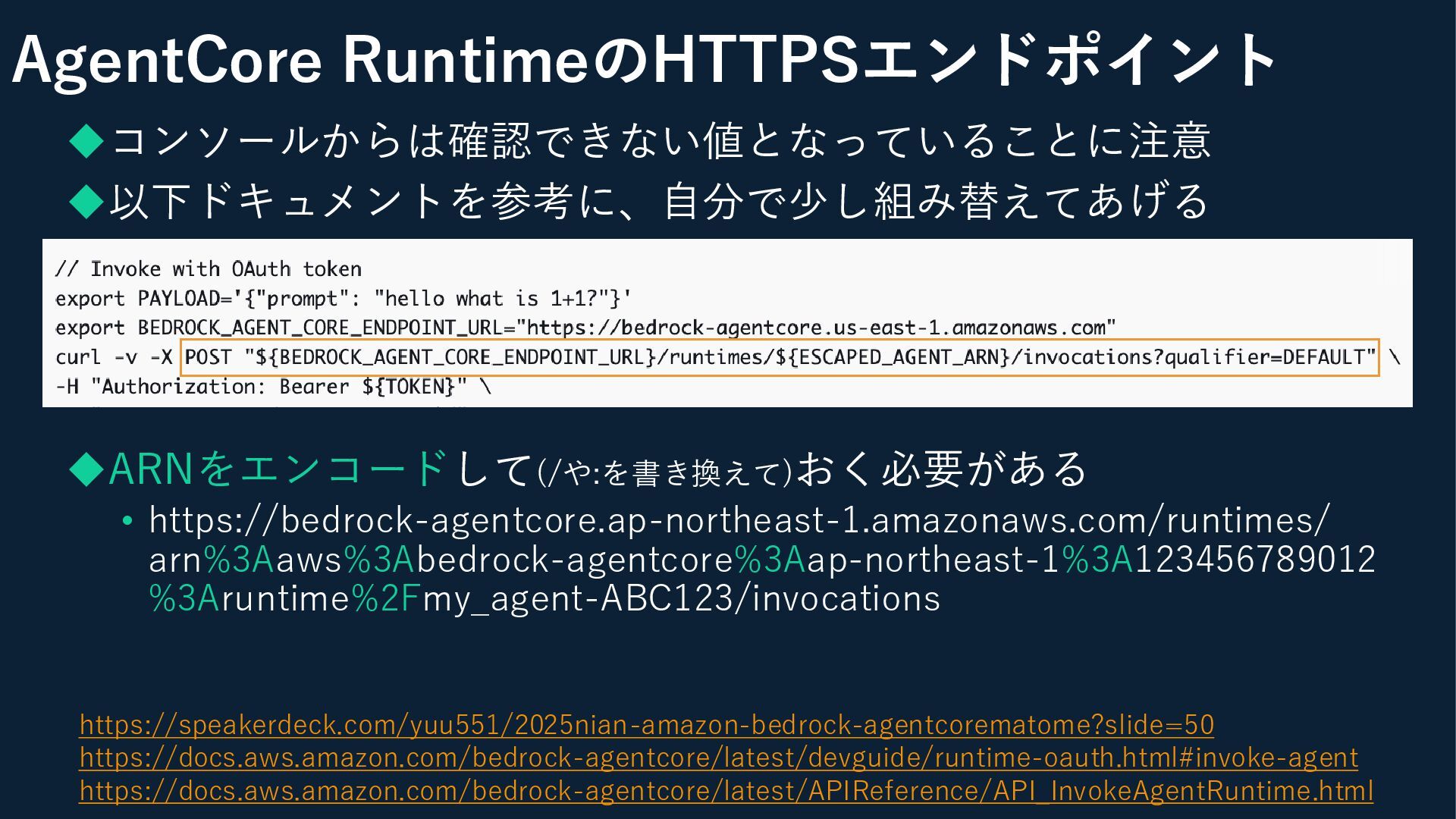The image size is (1456, 819).
Task: Open the API_InvokeAgentRuntime reference link
Action: point(726,791)
